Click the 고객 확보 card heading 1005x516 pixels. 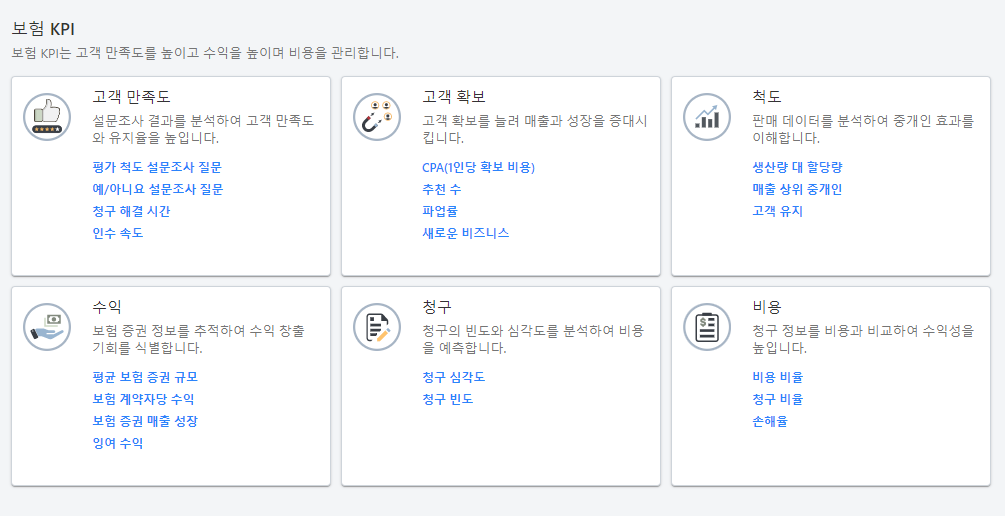[x=454, y=97]
